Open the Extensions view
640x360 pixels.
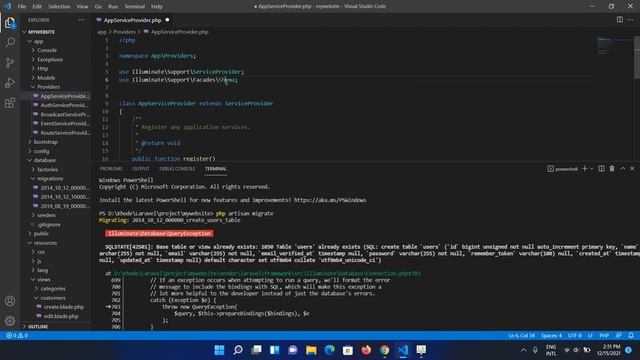point(10,102)
